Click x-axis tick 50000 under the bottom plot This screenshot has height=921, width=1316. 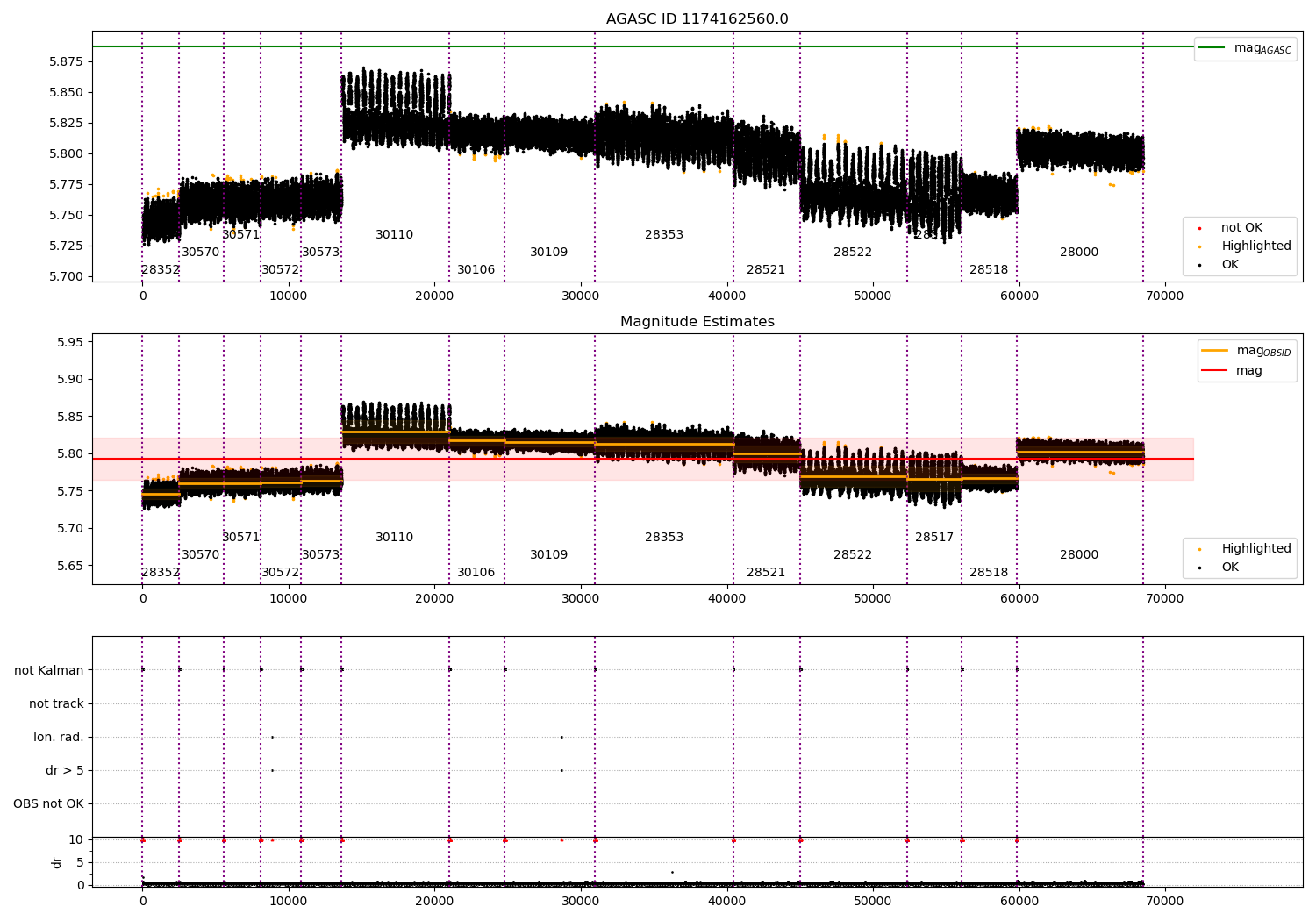[873, 901]
